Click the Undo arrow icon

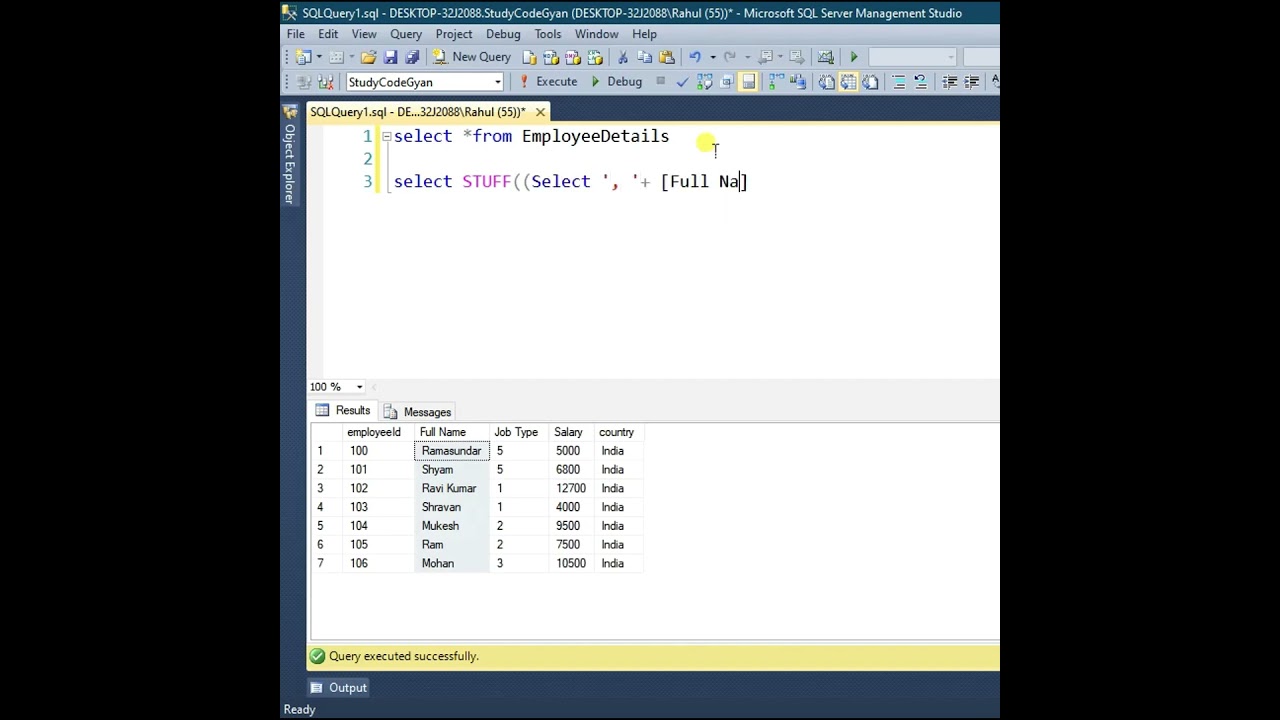click(695, 57)
